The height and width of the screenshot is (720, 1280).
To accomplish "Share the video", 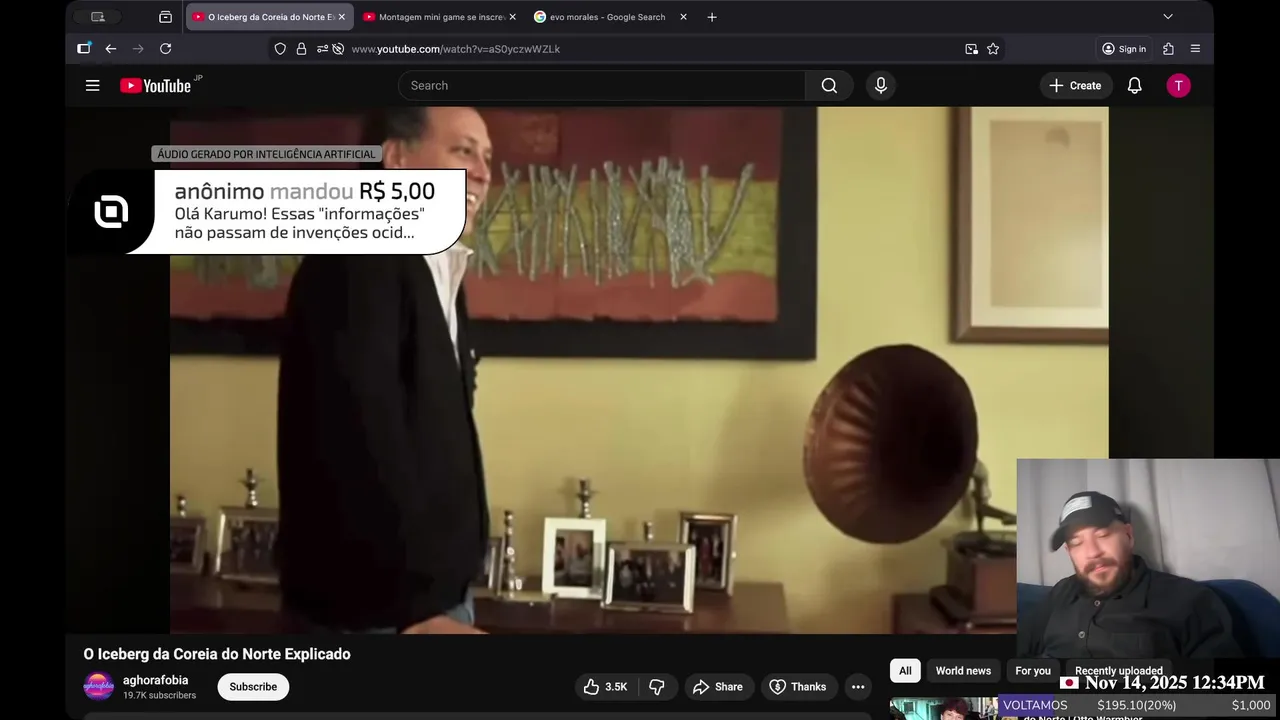I will [x=718, y=687].
